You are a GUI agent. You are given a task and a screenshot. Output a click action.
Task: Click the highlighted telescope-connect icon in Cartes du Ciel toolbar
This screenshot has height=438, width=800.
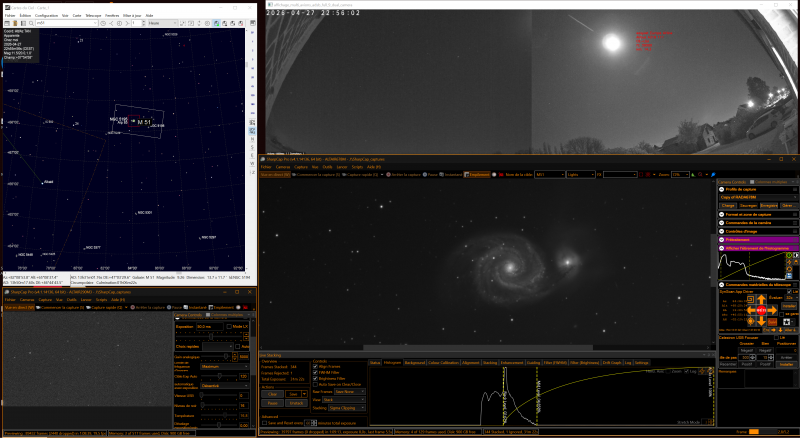(216, 23)
